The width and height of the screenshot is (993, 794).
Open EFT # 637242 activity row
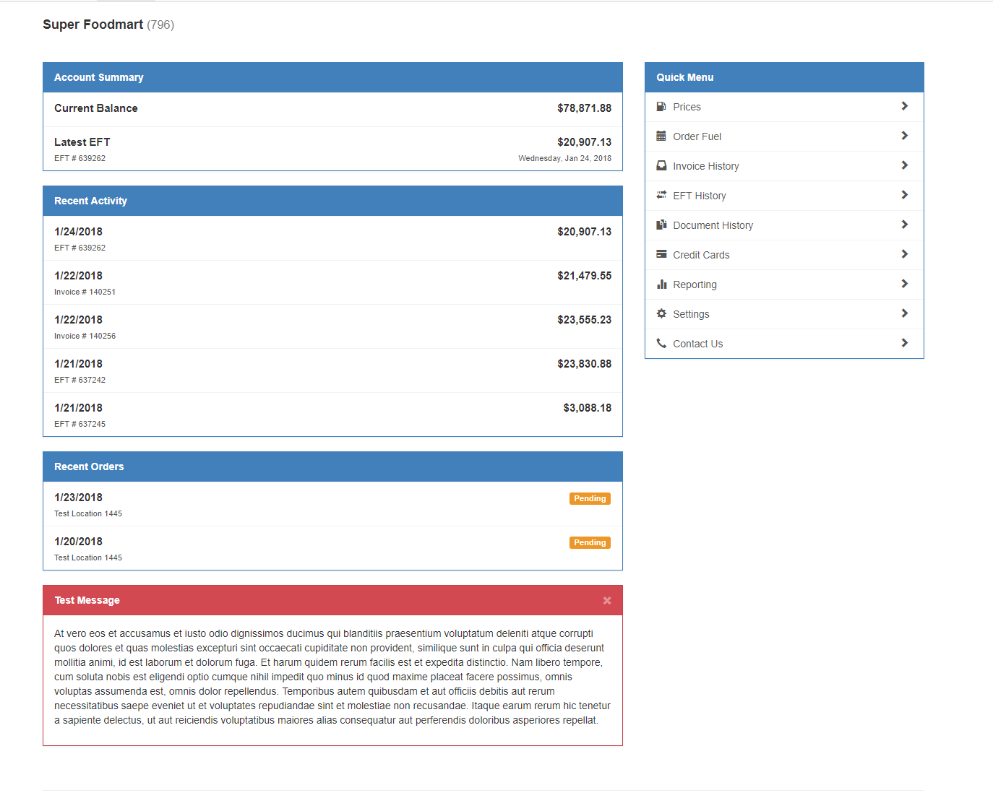(332, 371)
